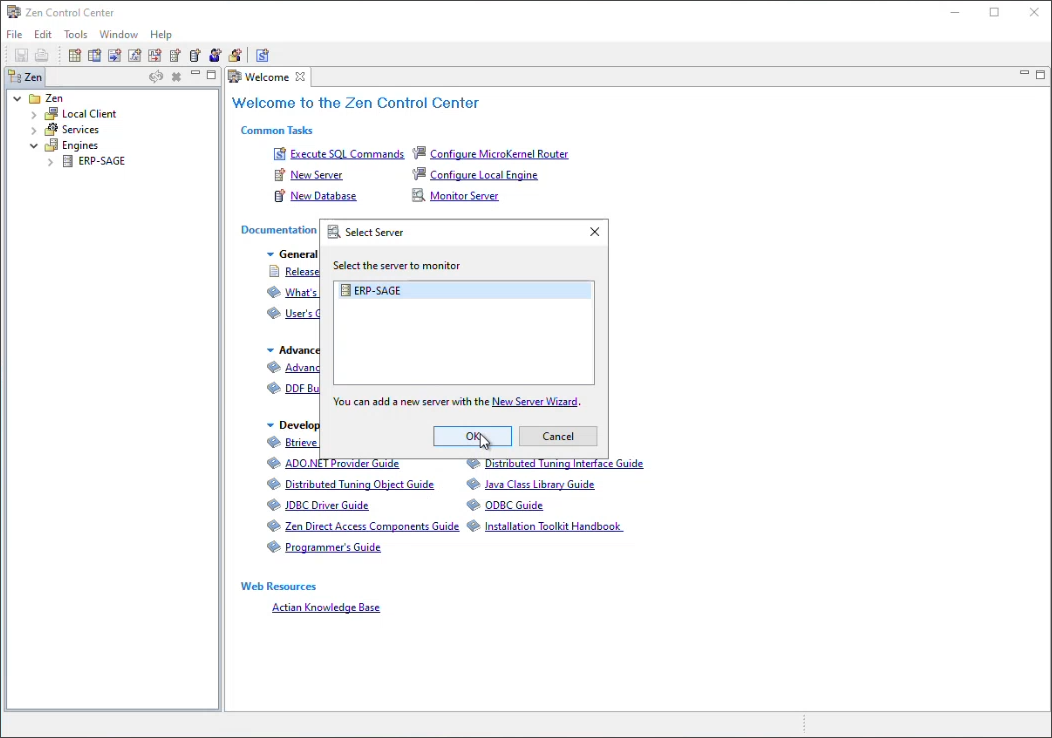The height and width of the screenshot is (738, 1052).
Task: Select ERP-SAGE in the server list
Action: [x=464, y=291]
